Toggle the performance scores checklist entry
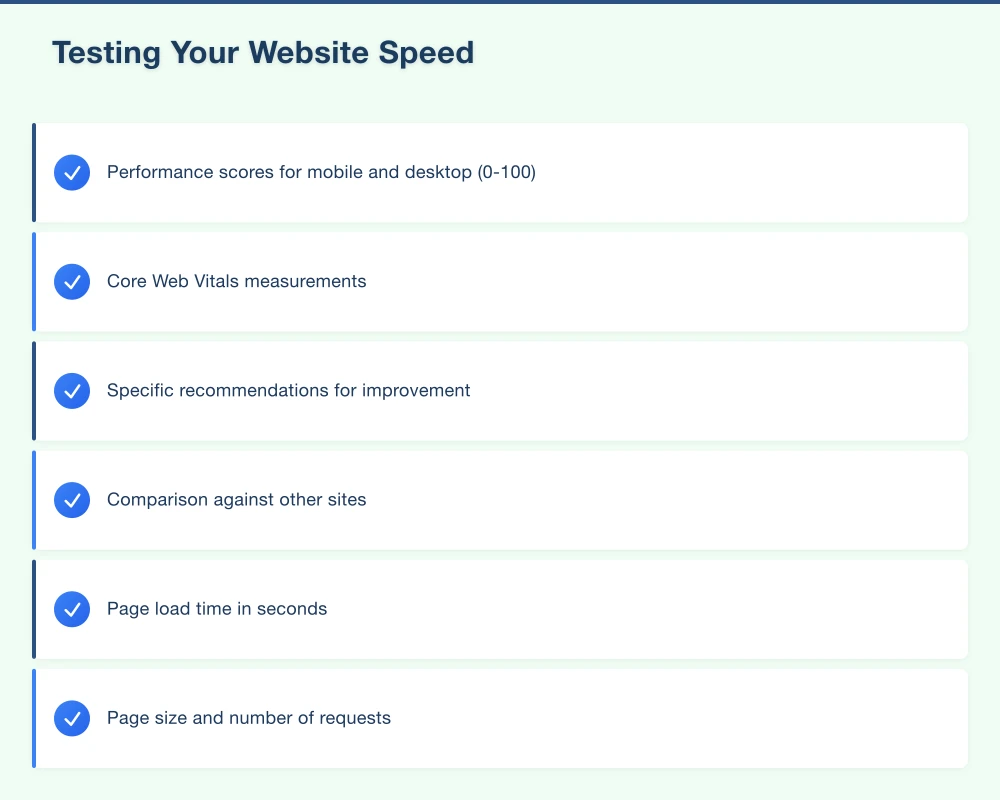1000x800 pixels. point(500,172)
